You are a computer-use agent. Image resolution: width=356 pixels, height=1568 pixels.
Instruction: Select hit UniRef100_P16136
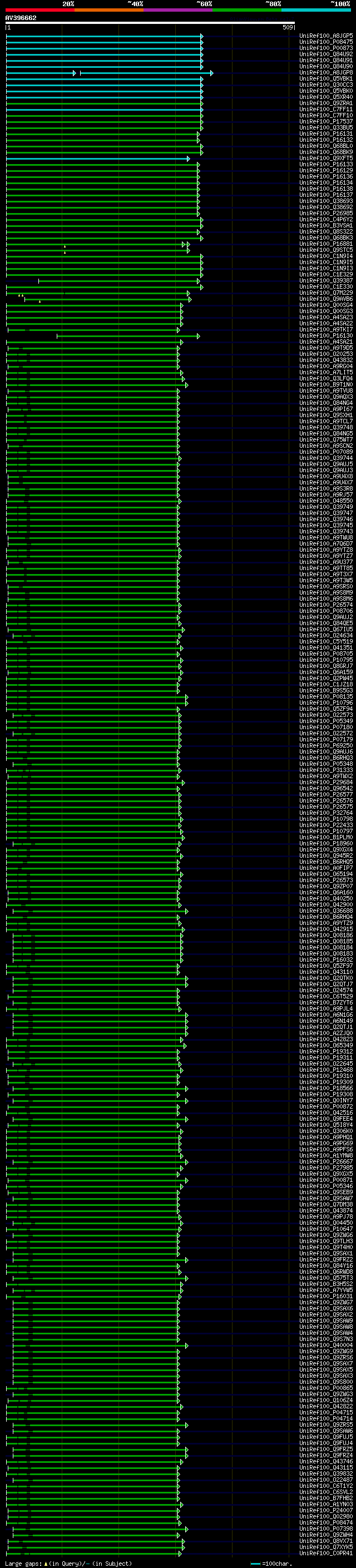pos(326,176)
